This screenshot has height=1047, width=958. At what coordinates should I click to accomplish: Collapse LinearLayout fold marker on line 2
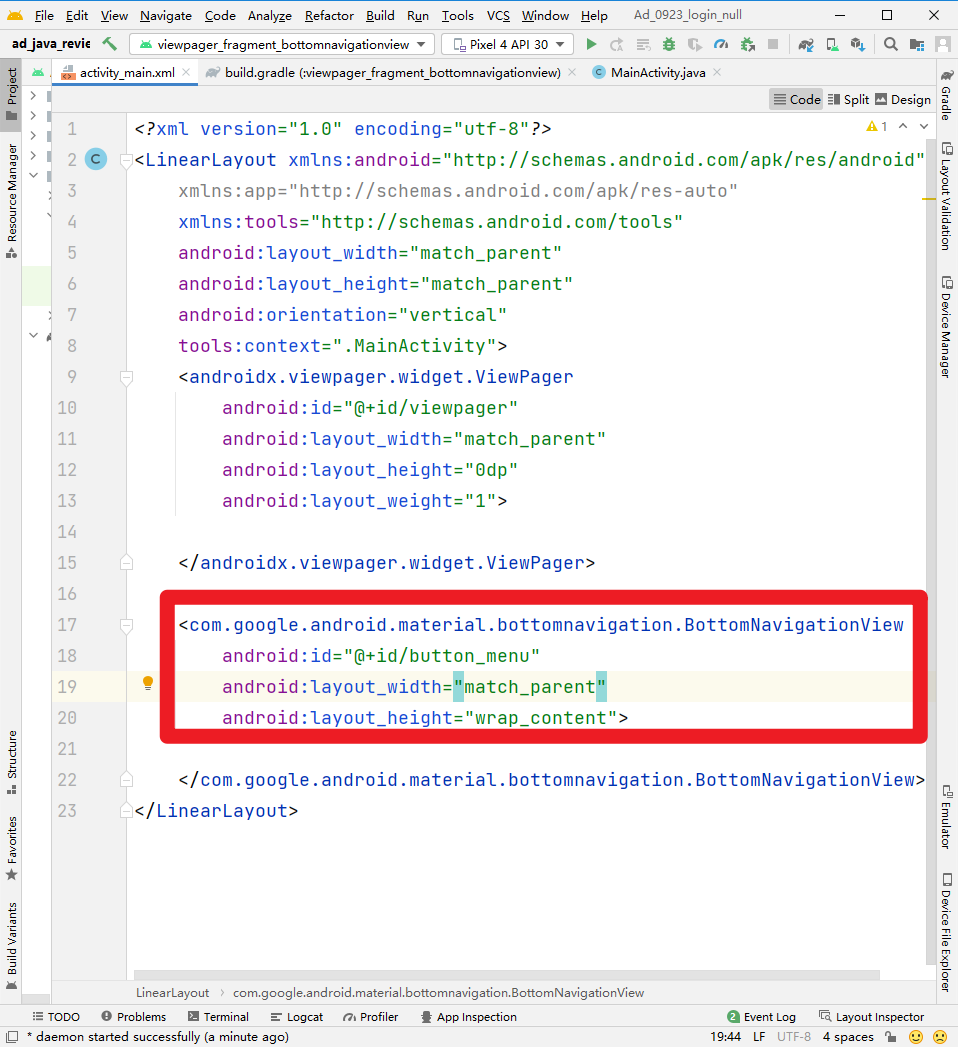coord(126,160)
